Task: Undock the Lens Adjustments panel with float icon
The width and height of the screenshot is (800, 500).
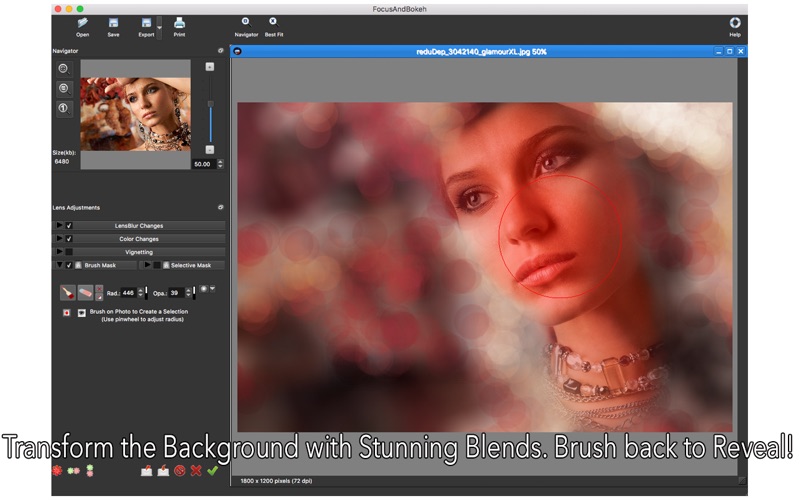Action: 220,207
